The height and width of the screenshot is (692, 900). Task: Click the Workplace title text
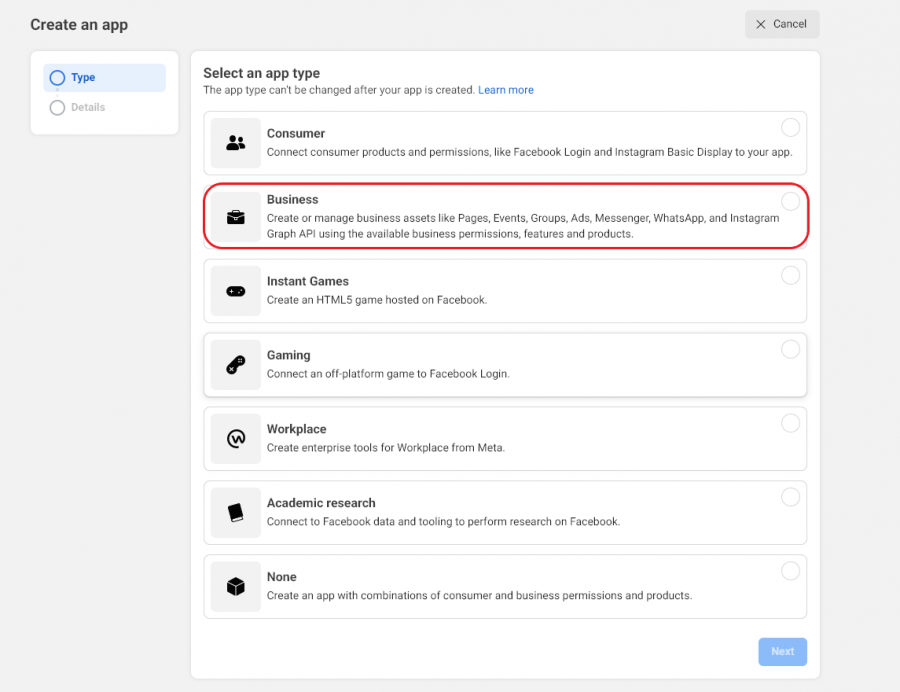[x=296, y=429]
